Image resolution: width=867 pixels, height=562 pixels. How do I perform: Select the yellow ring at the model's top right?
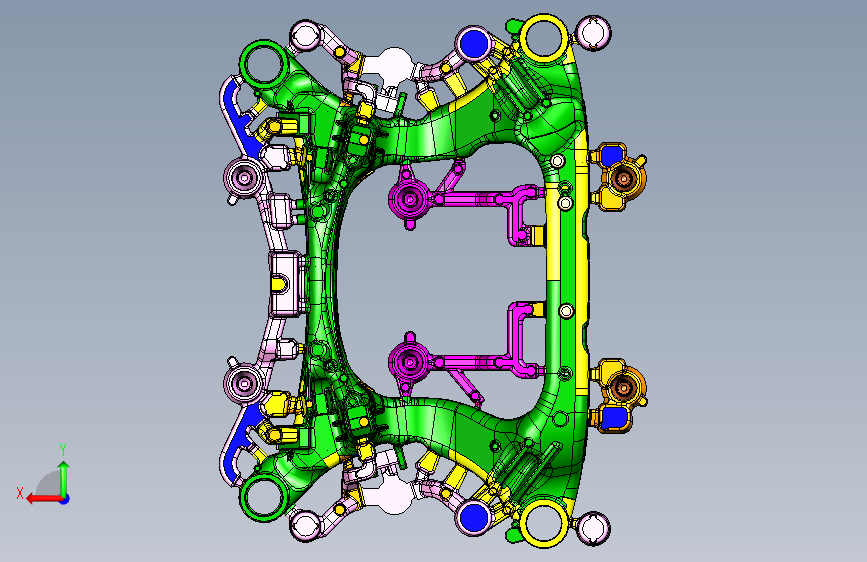coord(544,37)
